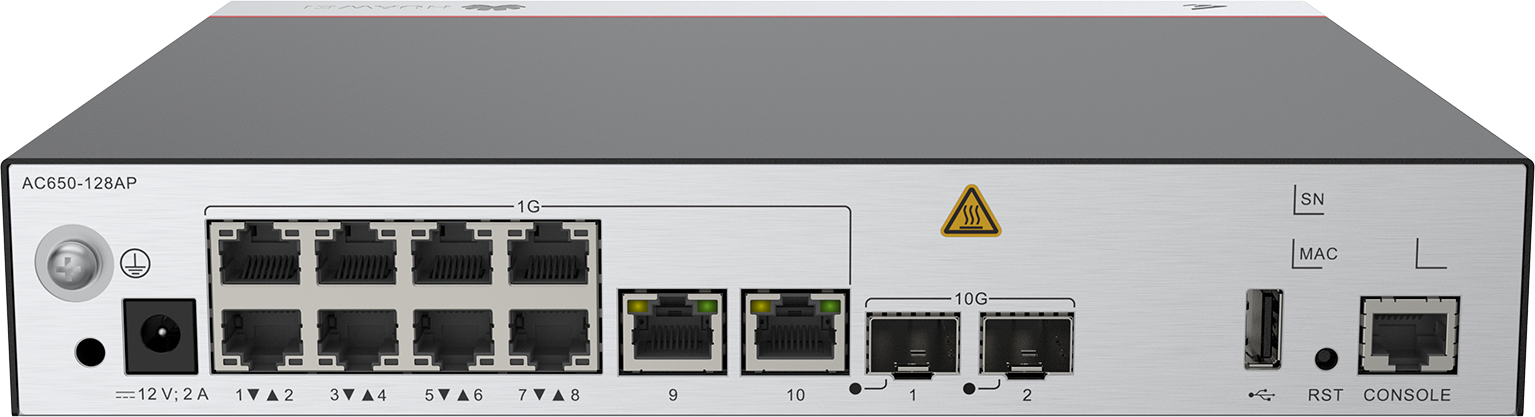Click the 10G bracket label
Screen dimensions: 1535x417
point(969,298)
